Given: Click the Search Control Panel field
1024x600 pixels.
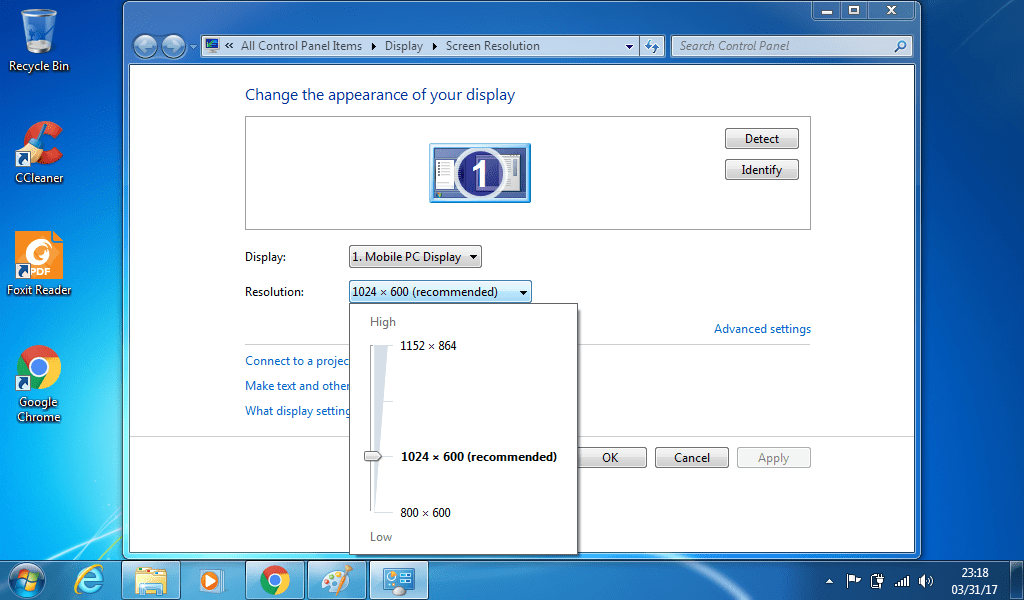Looking at the screenshot, I should tap(784, 46).
